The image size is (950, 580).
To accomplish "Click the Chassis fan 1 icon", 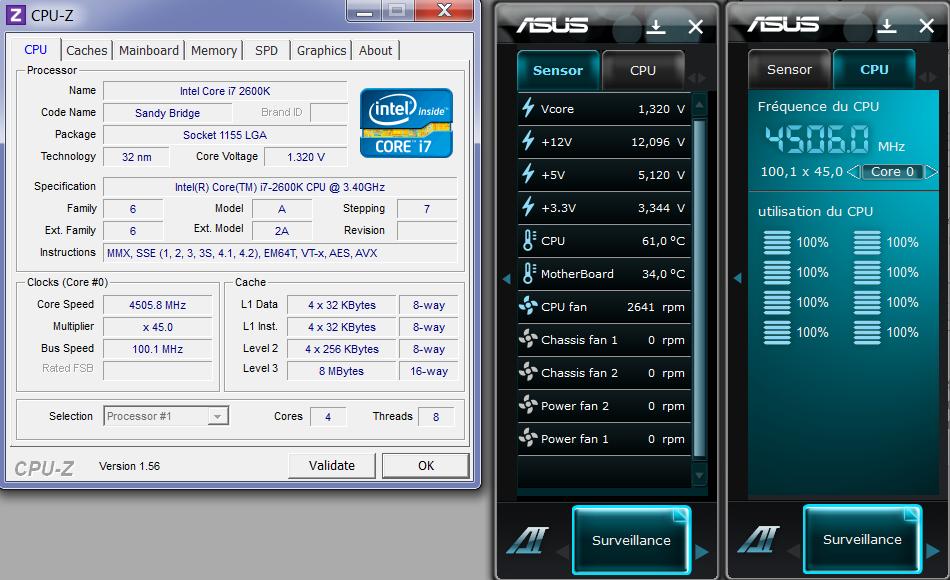I will (x=528, y=339).
